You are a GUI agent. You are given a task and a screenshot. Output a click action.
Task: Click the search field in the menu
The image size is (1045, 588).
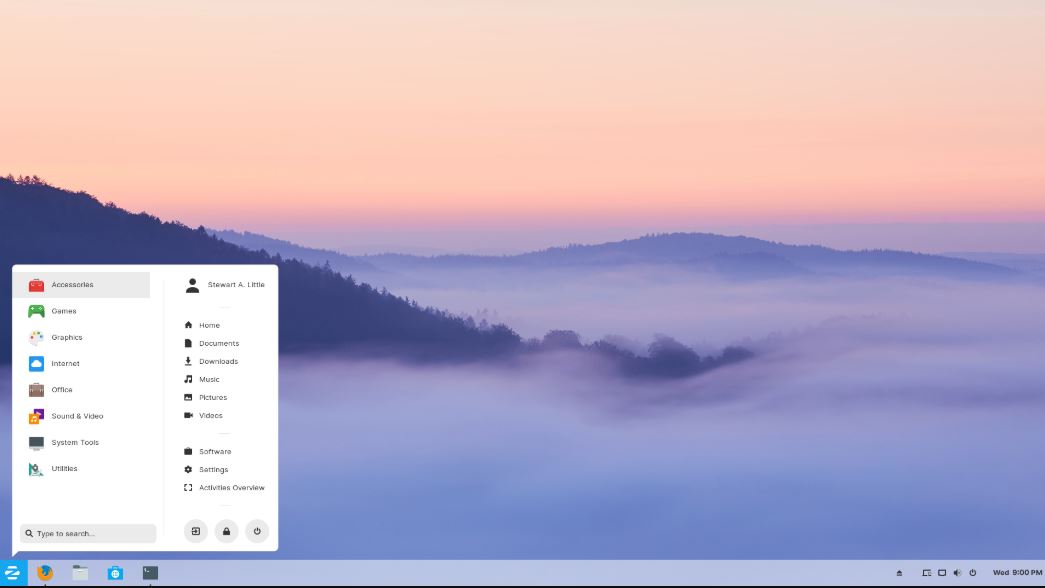click(88, 533)
